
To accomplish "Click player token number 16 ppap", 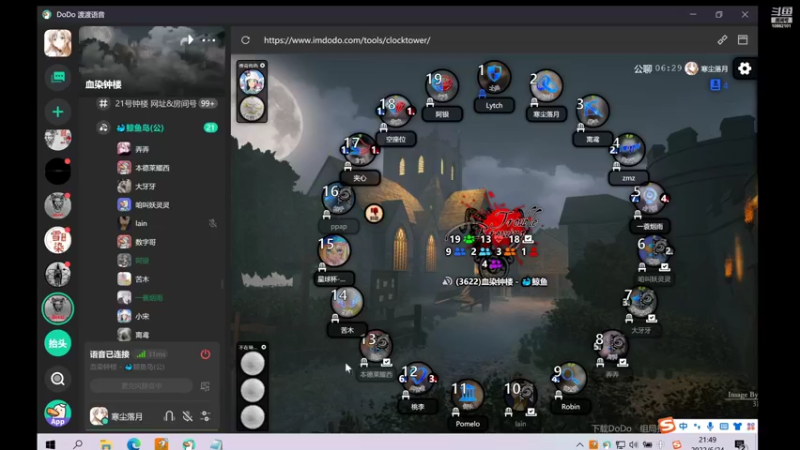I will [338, 198].
